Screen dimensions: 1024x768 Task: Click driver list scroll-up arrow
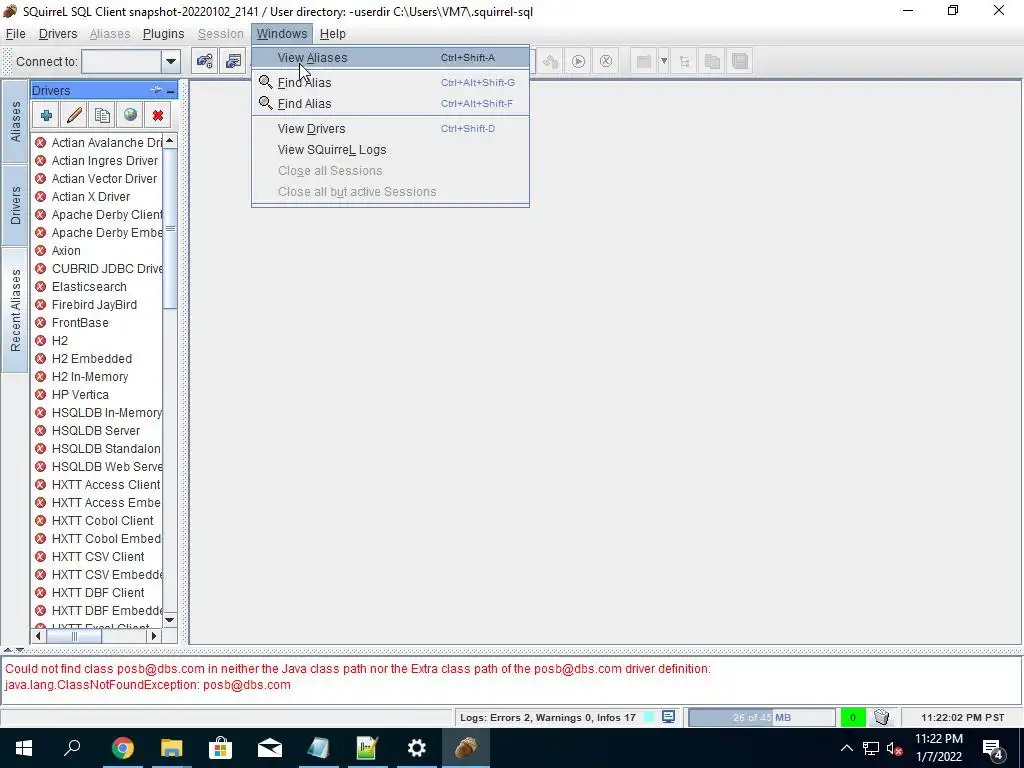pyautogui.click(x=170, y=141)
